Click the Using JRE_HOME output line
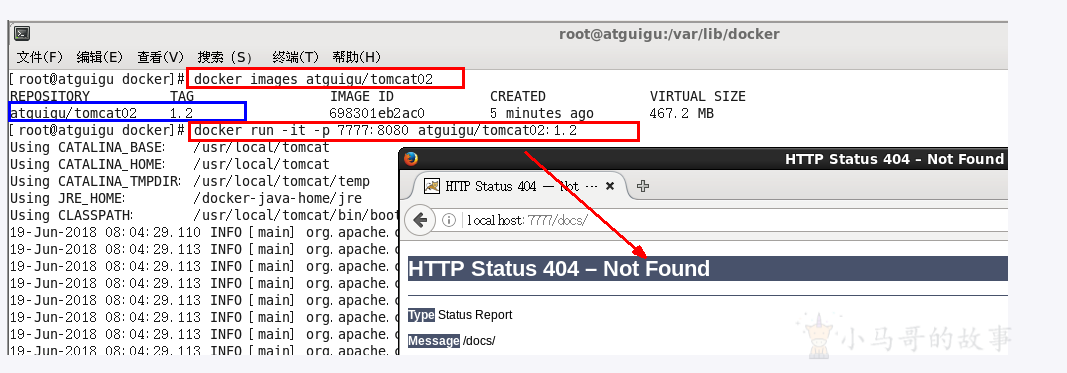 click(x=186, y=198)
